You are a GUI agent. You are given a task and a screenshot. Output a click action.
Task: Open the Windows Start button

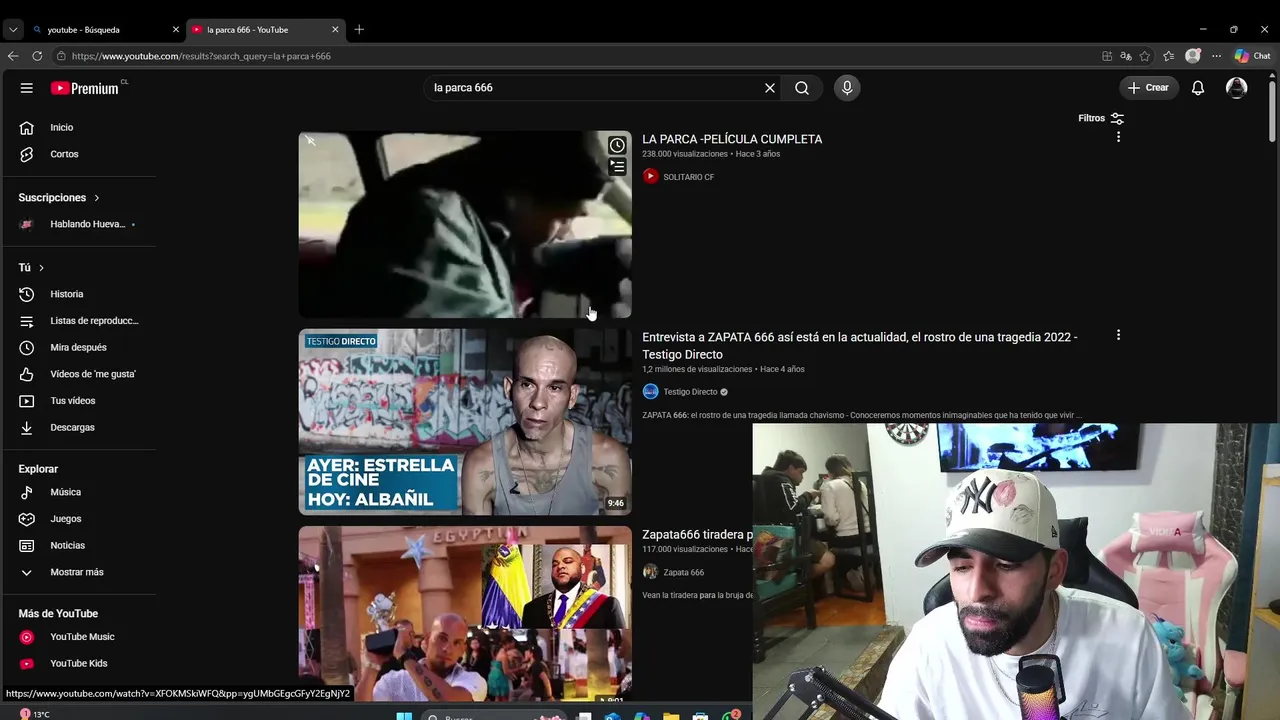click(404, 716)
